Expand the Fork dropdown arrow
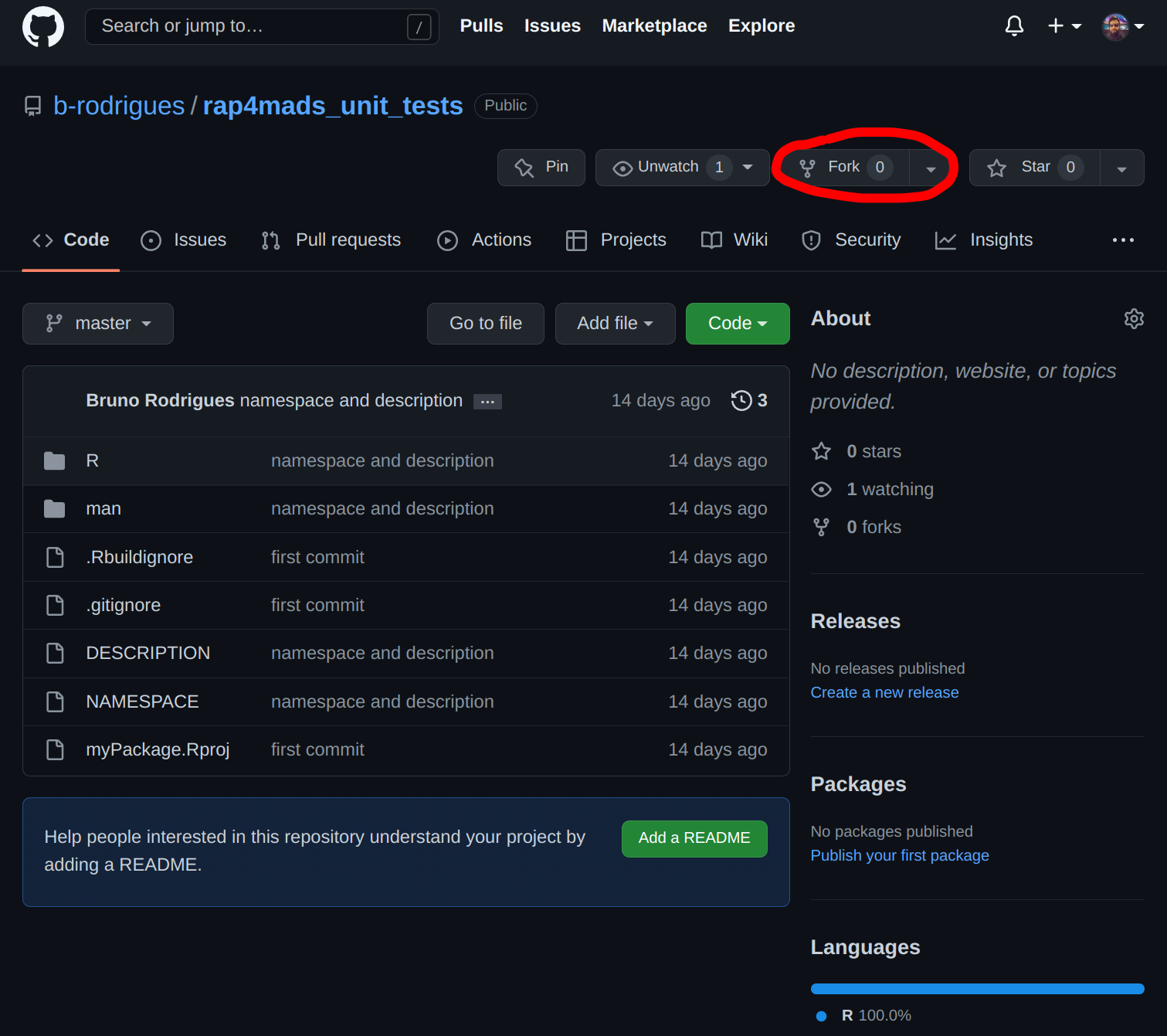This screenshot has height=1036, width=1167. (931, 168)
